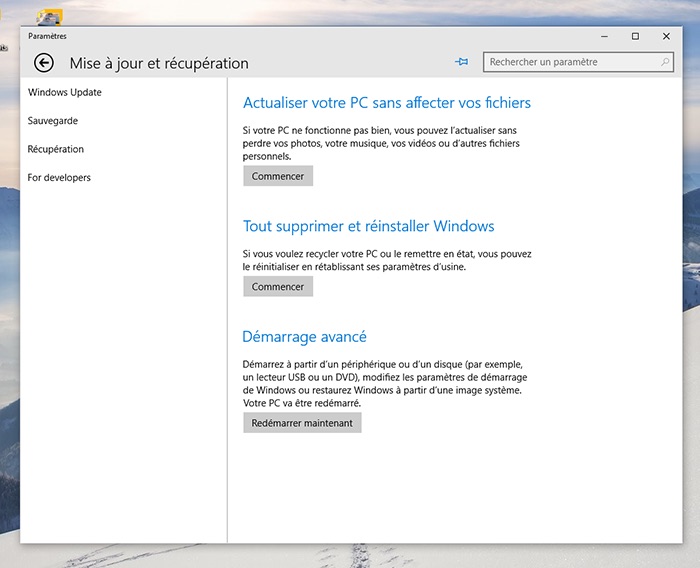
Task: Open the For developers section
Action: click(59, 178)
